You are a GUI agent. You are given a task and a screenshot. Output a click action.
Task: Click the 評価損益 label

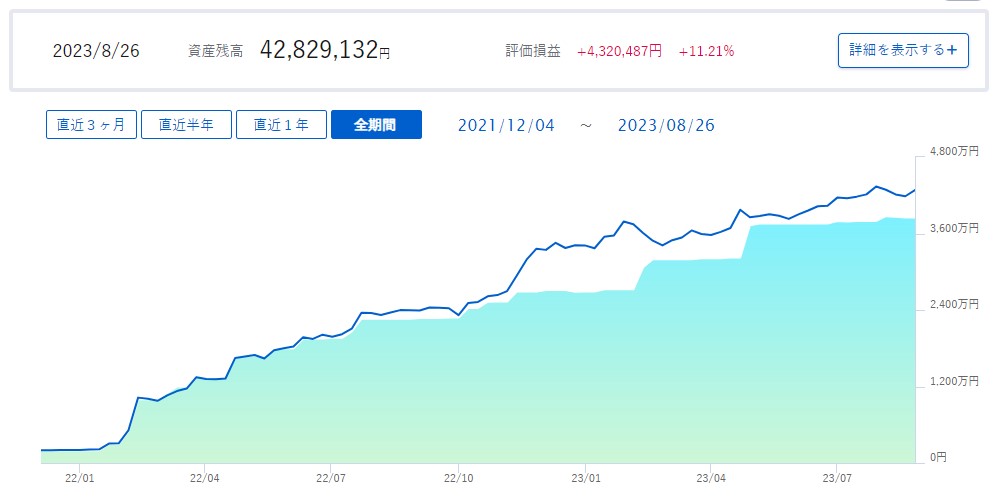click(x=534, y=51)
